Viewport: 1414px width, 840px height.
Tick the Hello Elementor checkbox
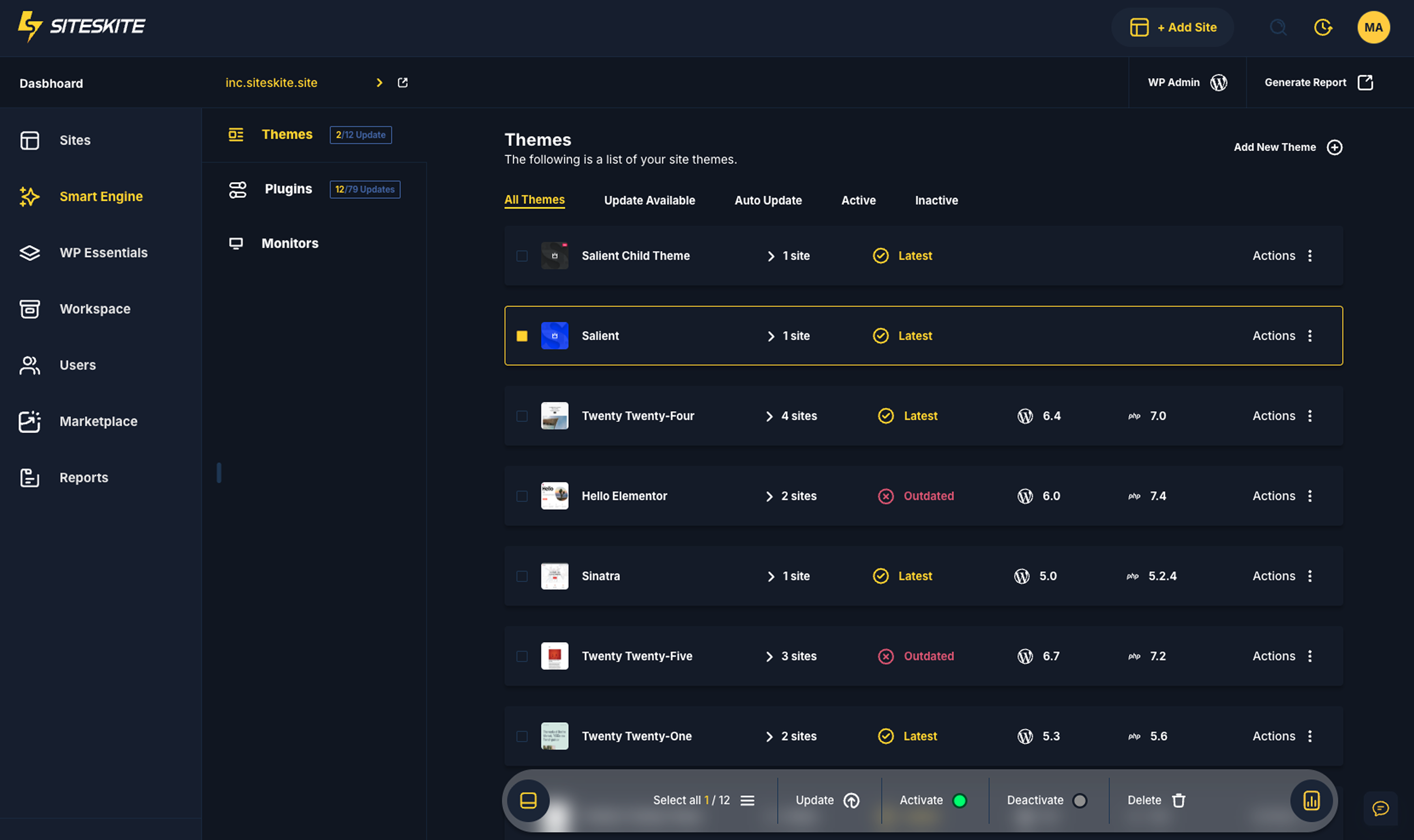[x=521, y=496]
